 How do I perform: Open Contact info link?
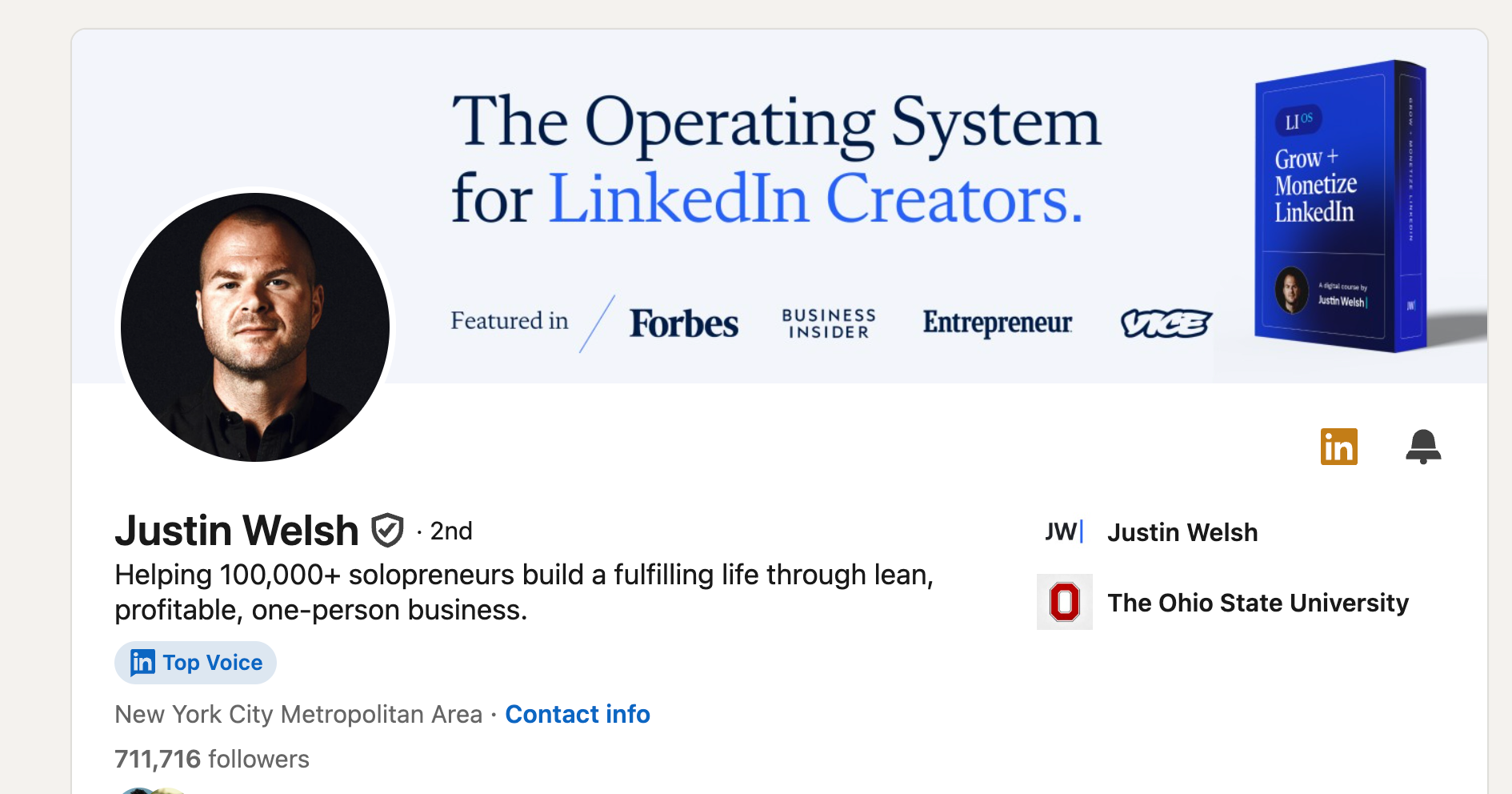(578, 714)
